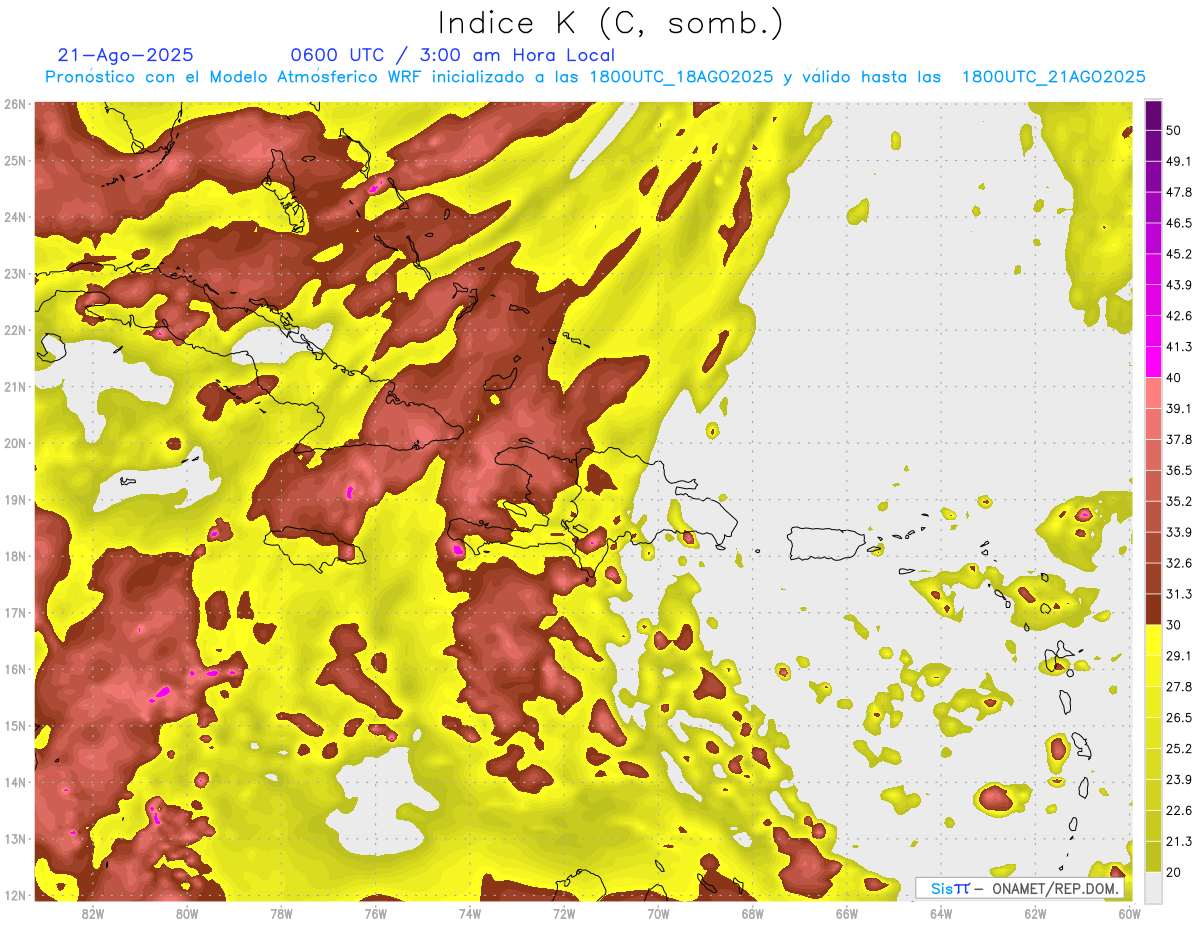Click the colorbar value 43.9
The image size is (1200, 927).
pyautogui.click(x=1180, y=285)
